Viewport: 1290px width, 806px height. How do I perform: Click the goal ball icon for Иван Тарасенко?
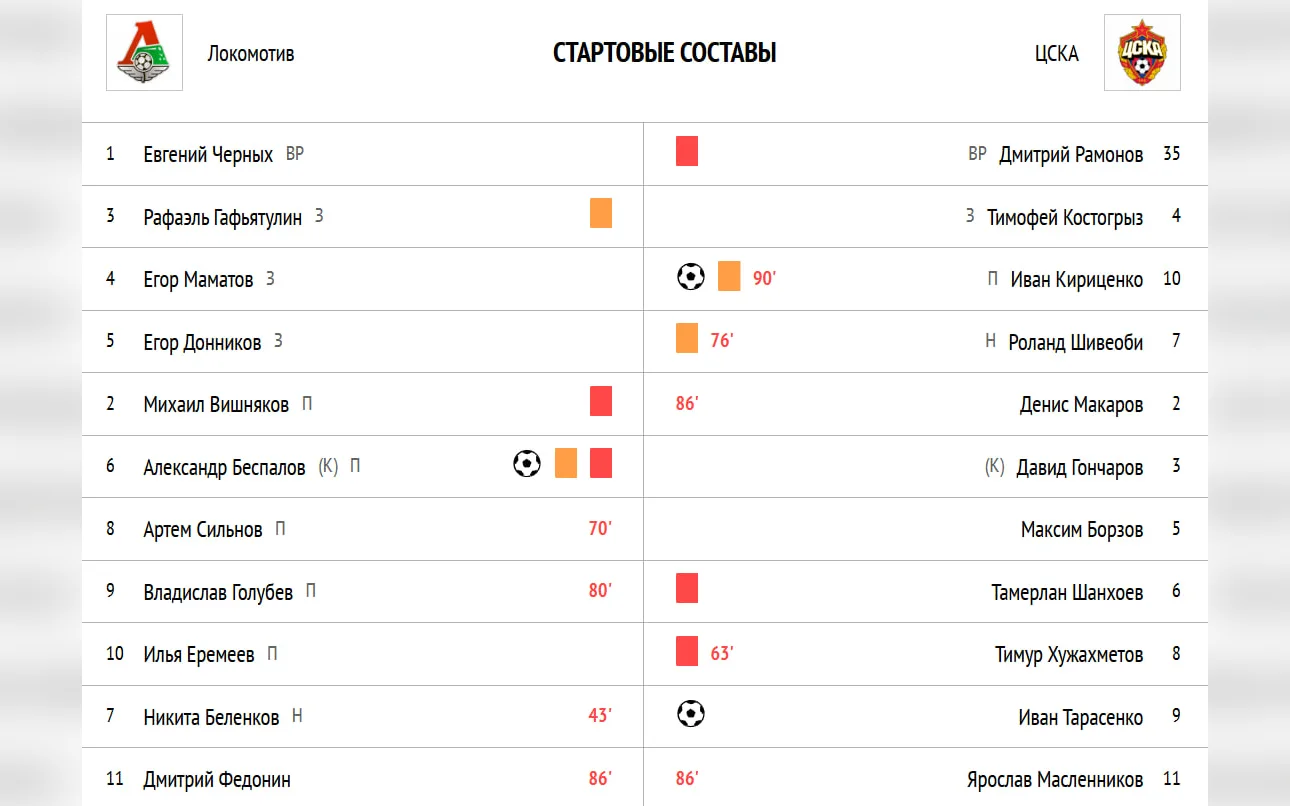click(x=691, y=714)
